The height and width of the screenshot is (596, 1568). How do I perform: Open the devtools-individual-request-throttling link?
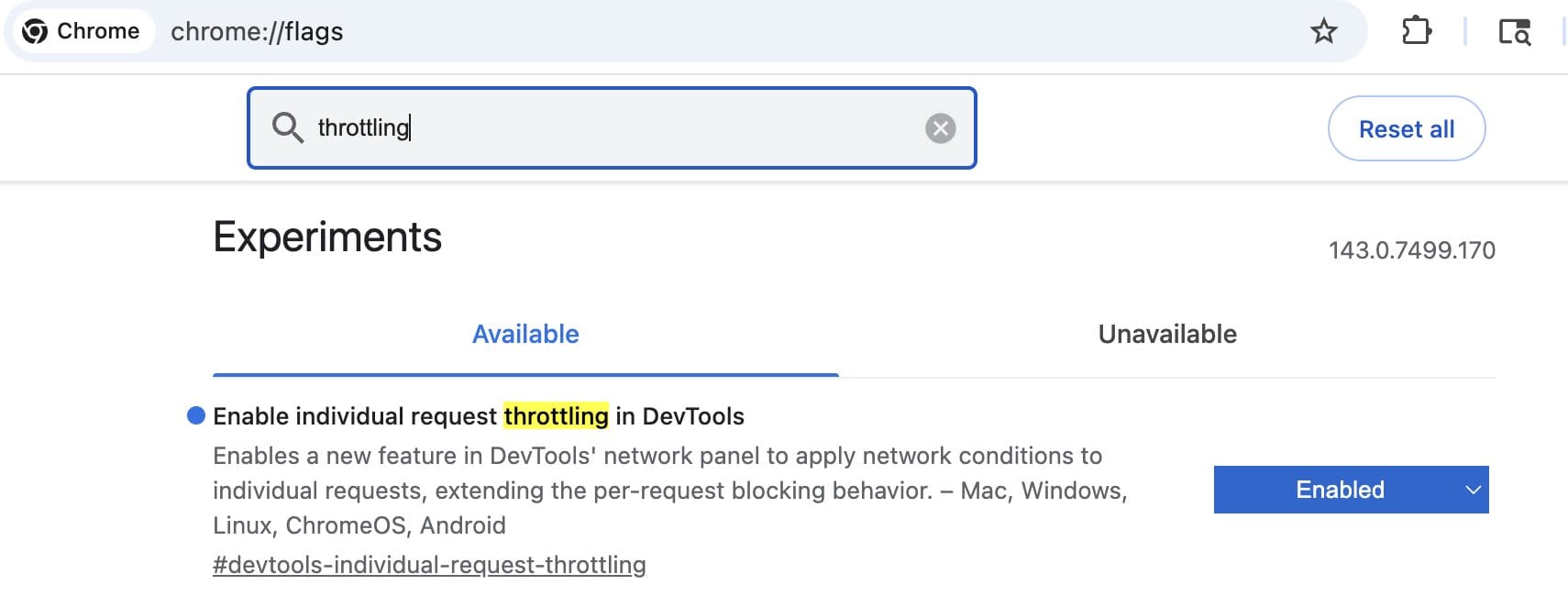tap(429, 565)
